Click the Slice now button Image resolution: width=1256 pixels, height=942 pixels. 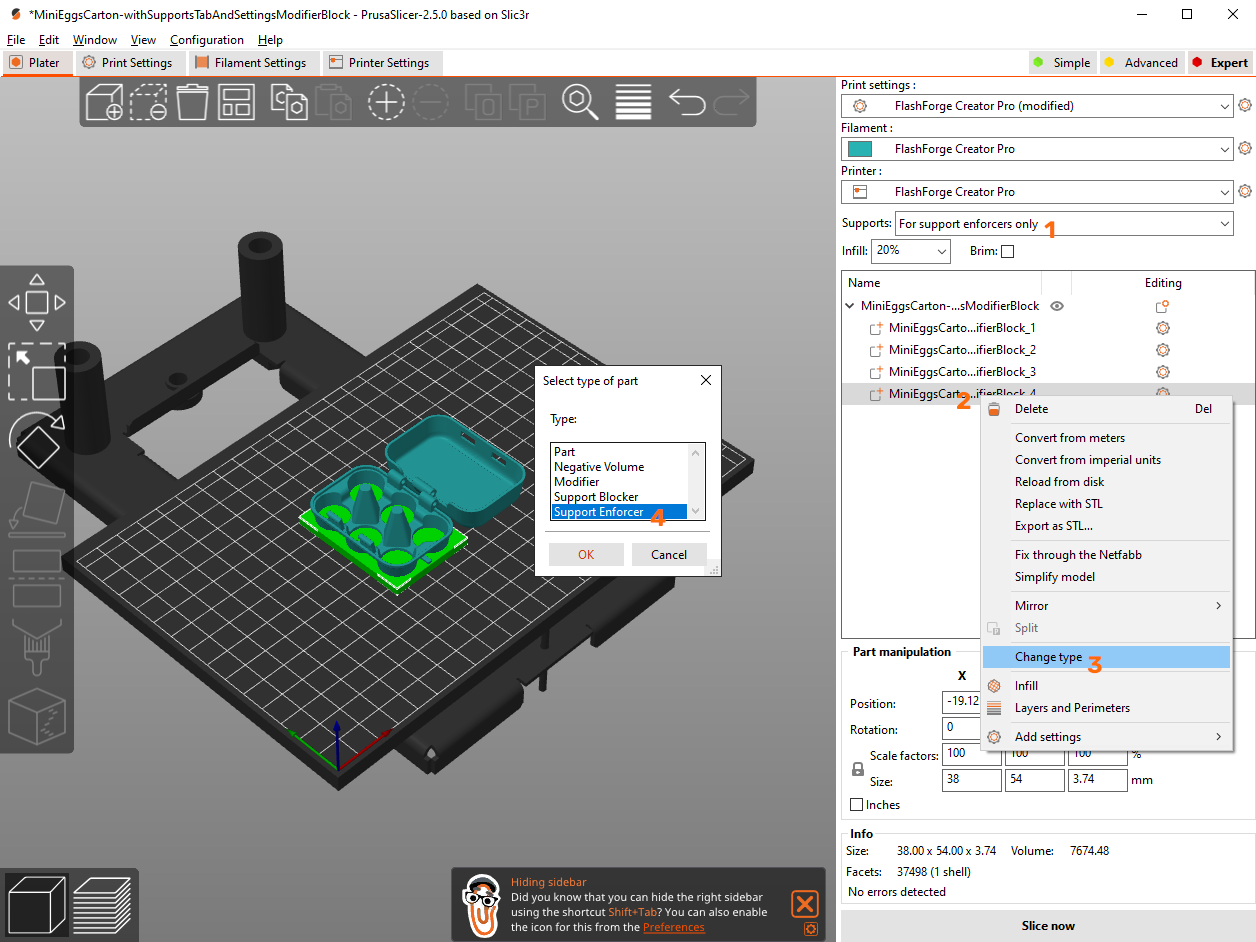pyautogui.click(x=1048, y=926)
